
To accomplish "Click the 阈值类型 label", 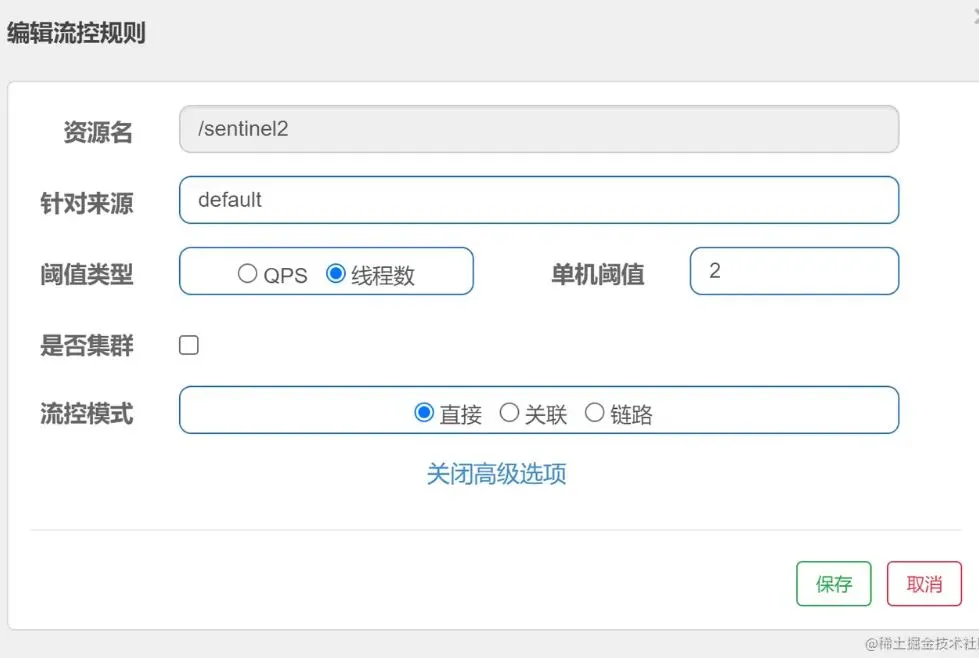I will [87, 275].
